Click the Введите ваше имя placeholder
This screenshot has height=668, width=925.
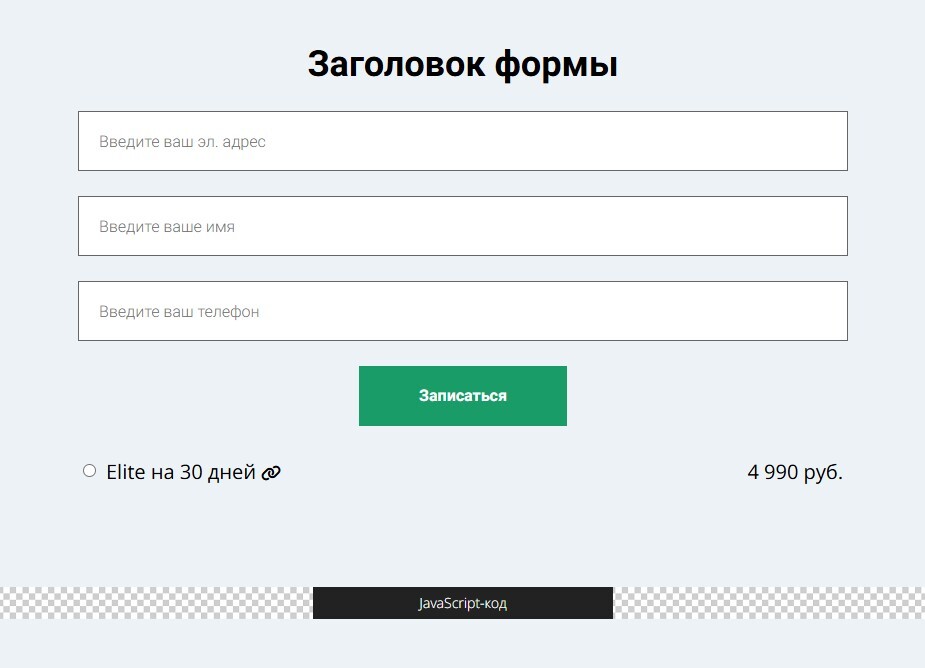(x=167, y=227)
